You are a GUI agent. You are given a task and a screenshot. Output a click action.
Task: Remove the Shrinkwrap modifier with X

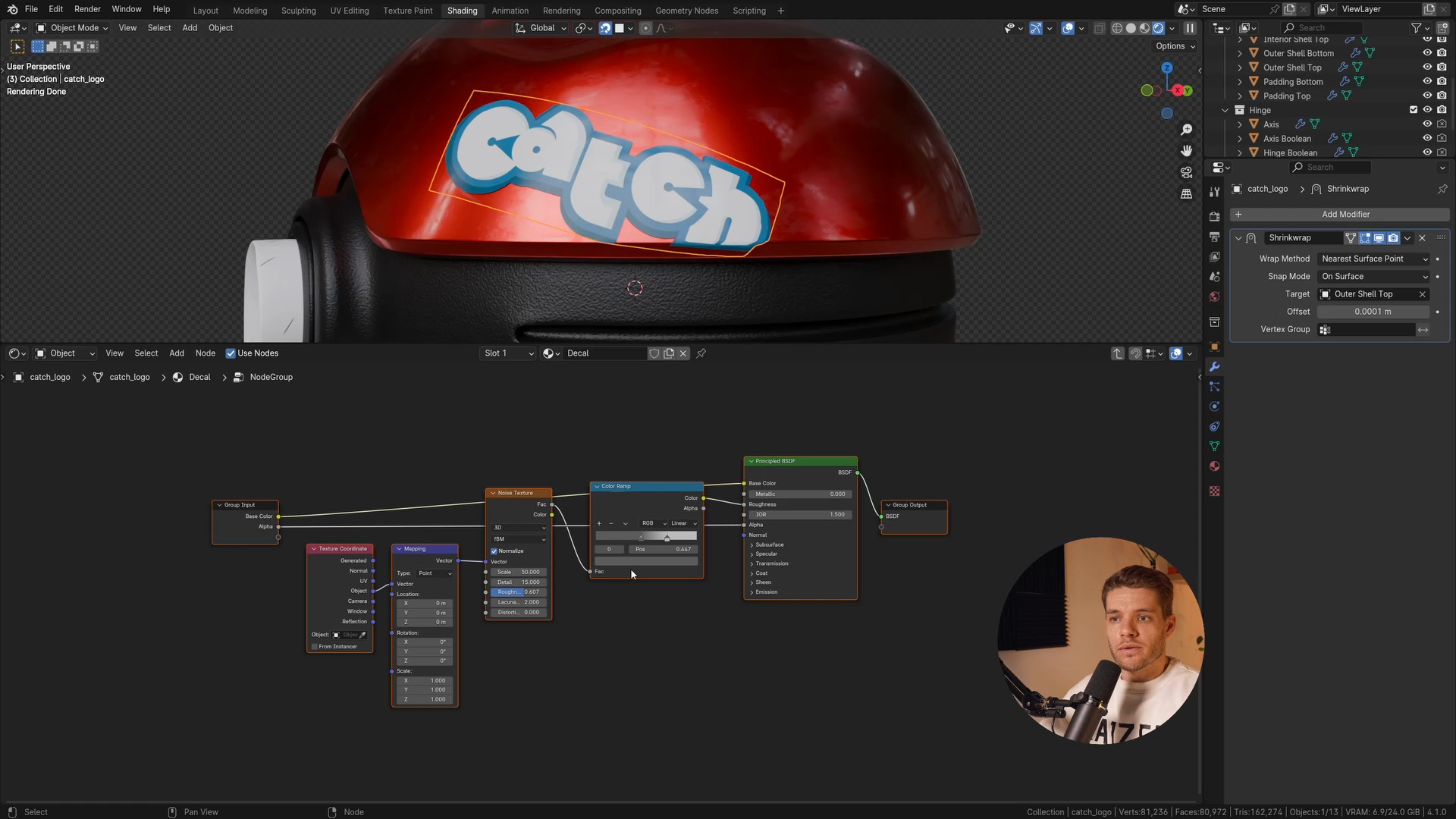click(1422, 238)
